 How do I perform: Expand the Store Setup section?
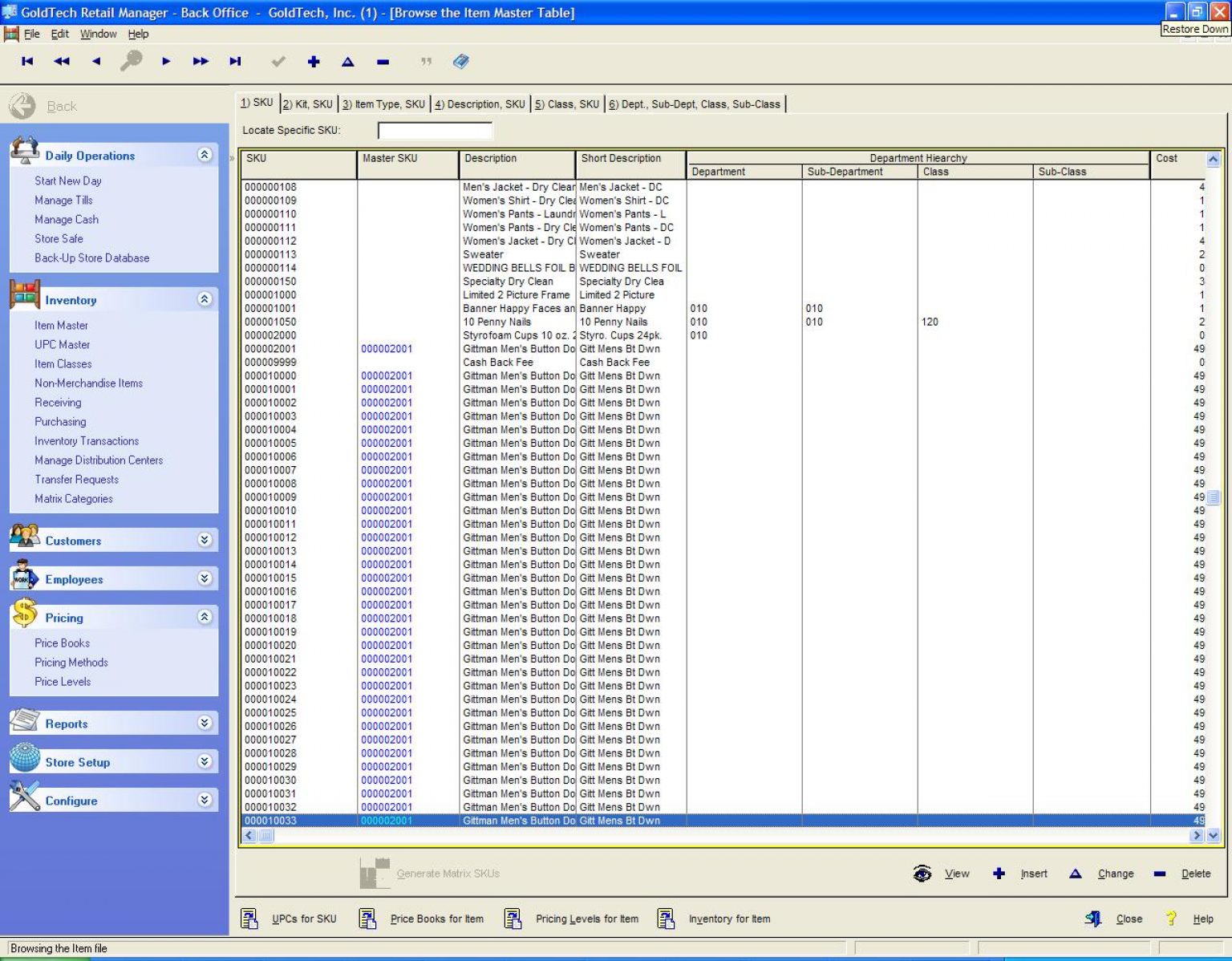[x=206, y=760]
